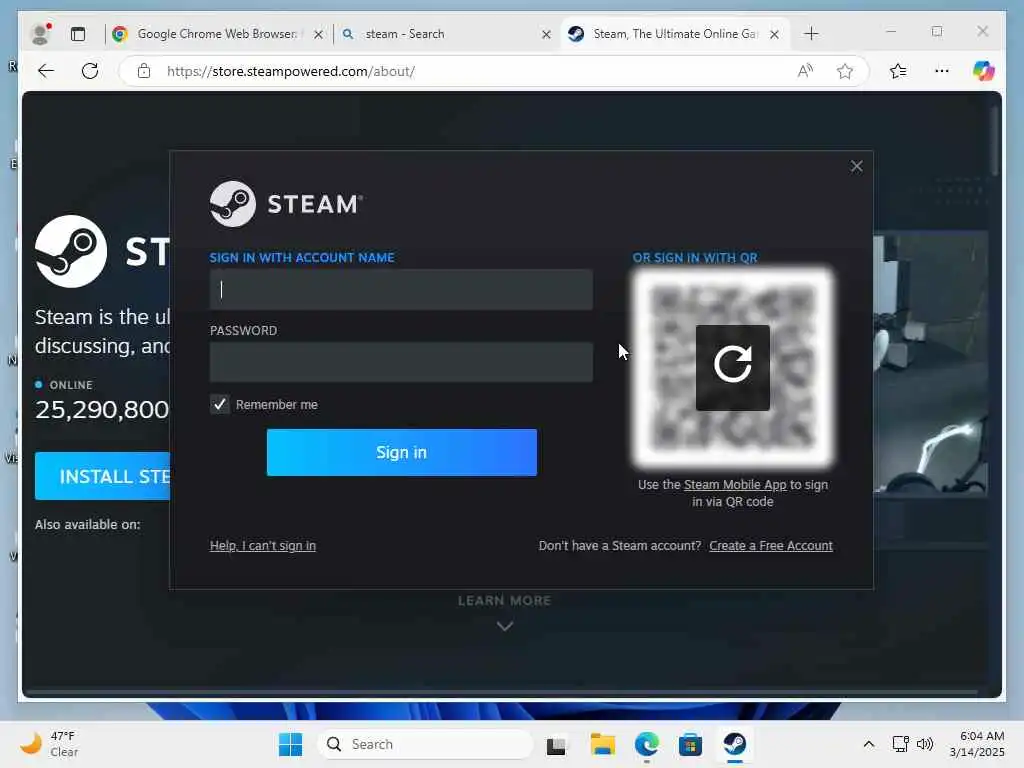
Task: Open Task View from taskbar
Action: [x=556, y=744]
